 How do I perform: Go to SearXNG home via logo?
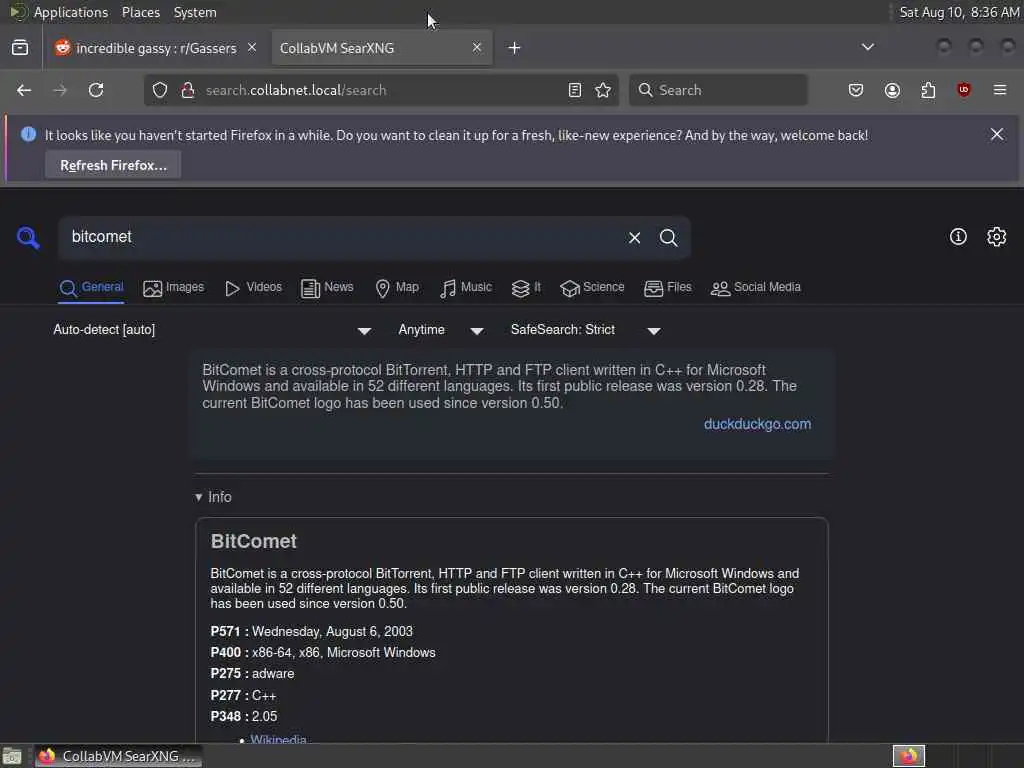[28, 238]
